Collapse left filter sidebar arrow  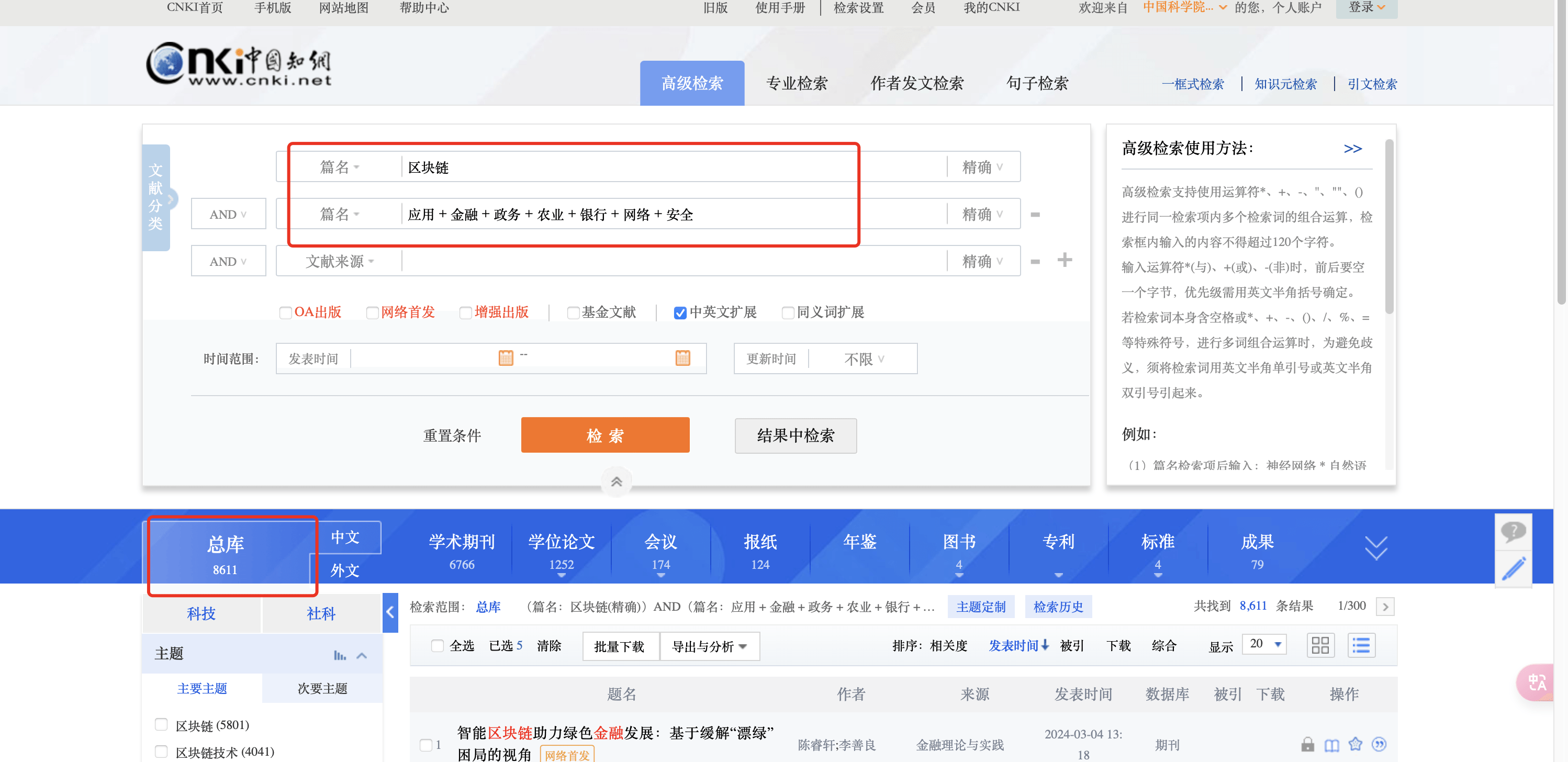coord(390,612)
